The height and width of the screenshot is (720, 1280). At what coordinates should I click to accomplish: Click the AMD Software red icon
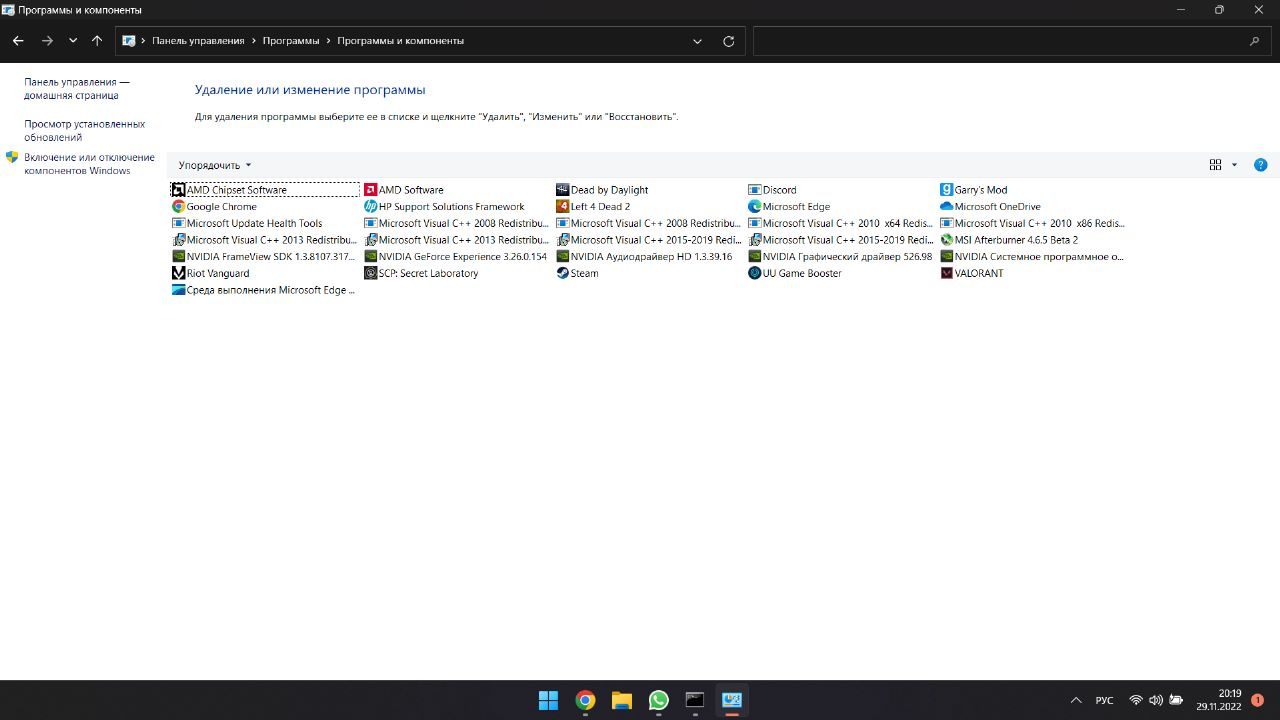(370, 190)
